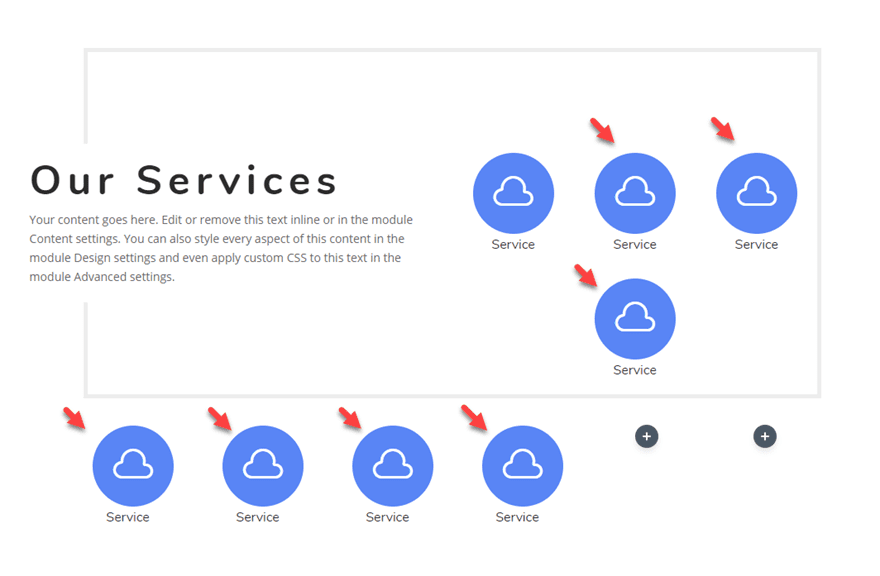Click the third cloud icon in the bottom row
Screen dimensions: 880x576
(392, 465)
